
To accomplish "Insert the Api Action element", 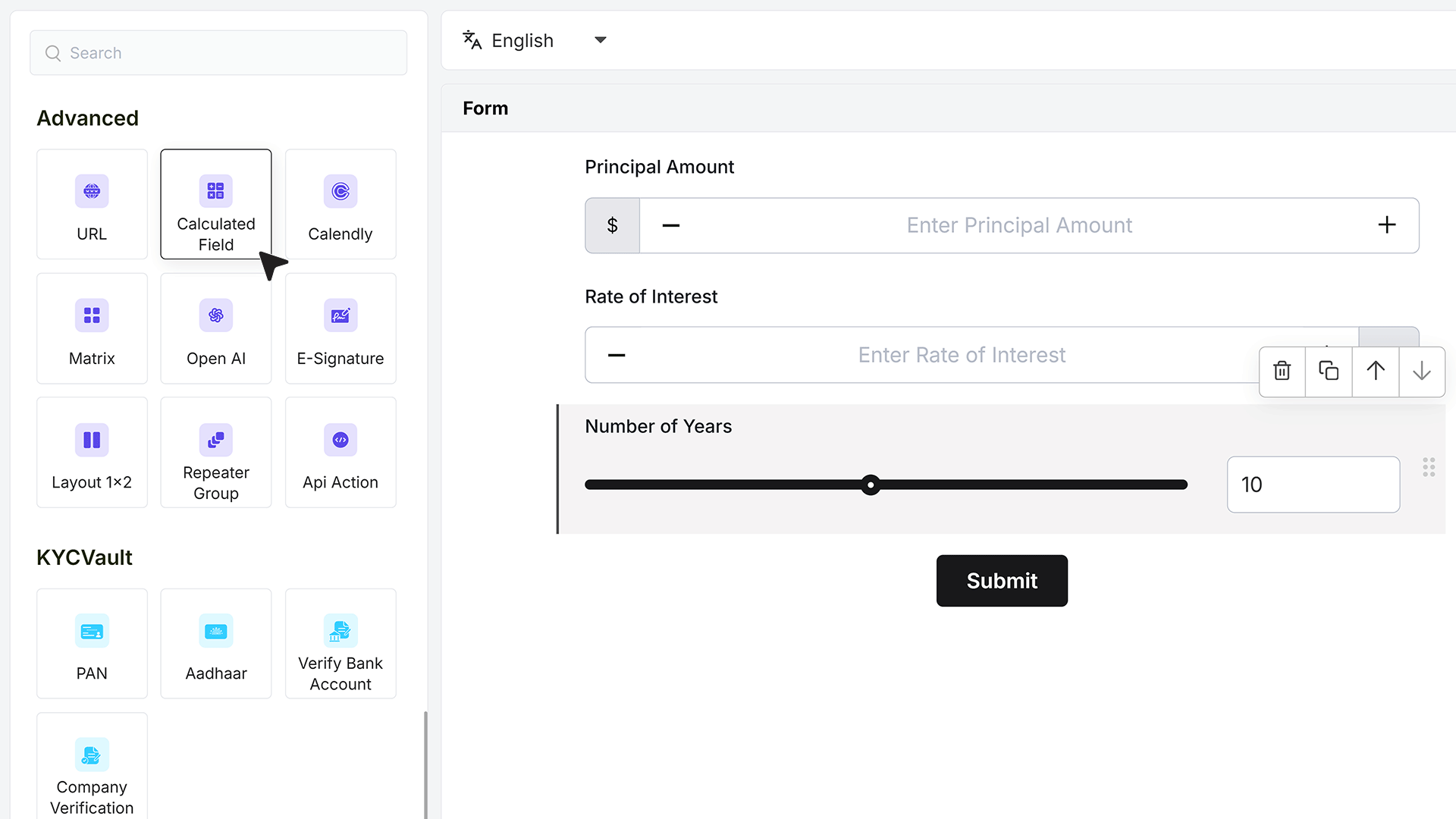I will pyautogui.click(x=340, y=453).
